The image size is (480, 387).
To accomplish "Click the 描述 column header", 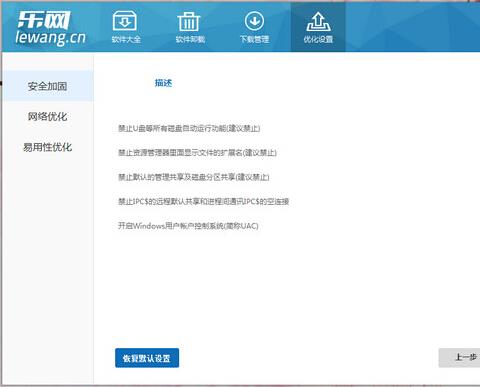I will 163,83.
